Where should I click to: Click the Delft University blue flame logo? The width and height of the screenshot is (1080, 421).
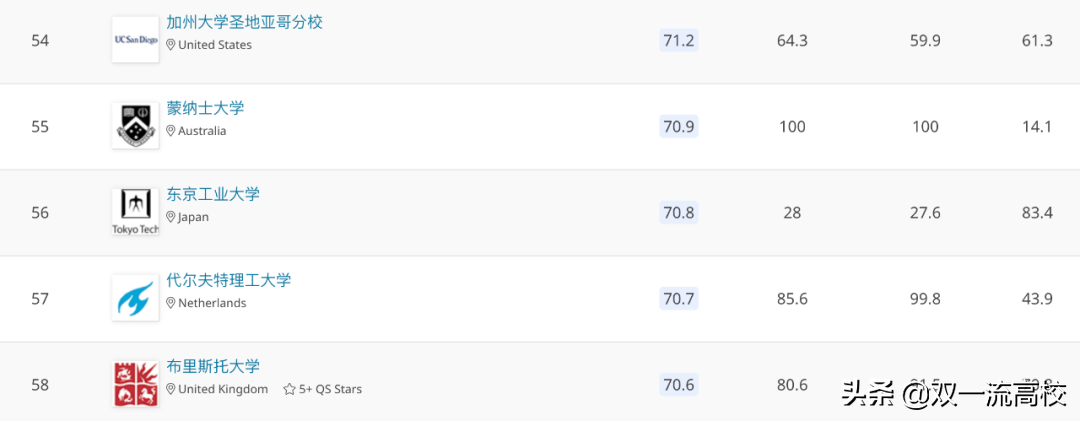coord(135,298)
